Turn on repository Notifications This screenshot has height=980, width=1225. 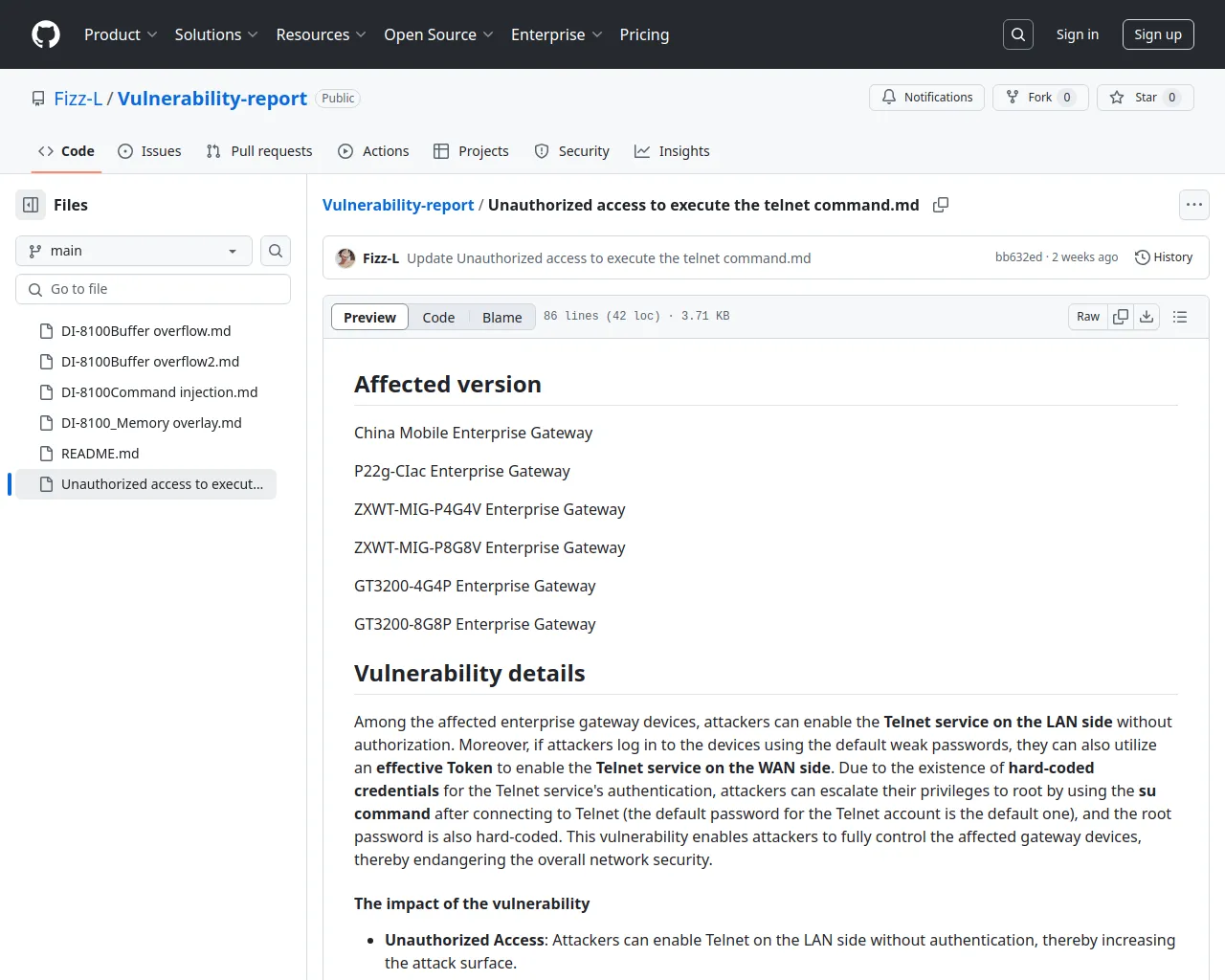[x=926, y=98]
